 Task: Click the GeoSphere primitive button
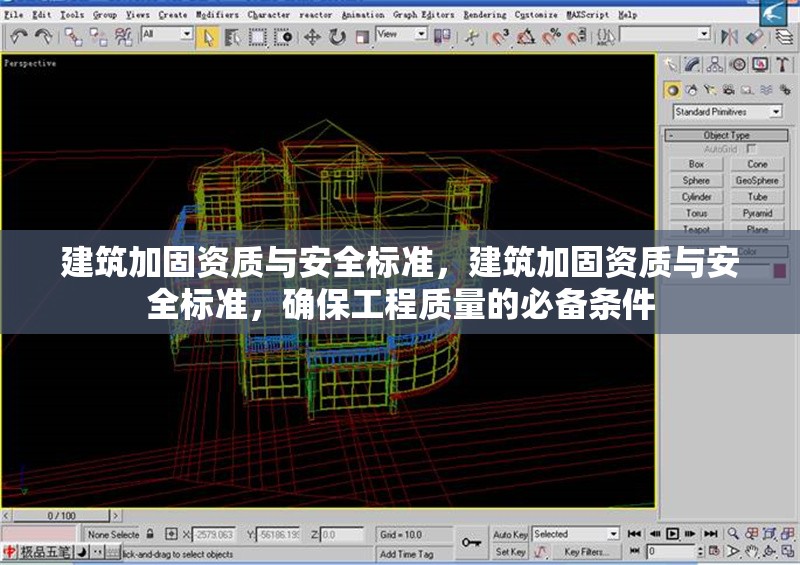click(x=757, y=181)
